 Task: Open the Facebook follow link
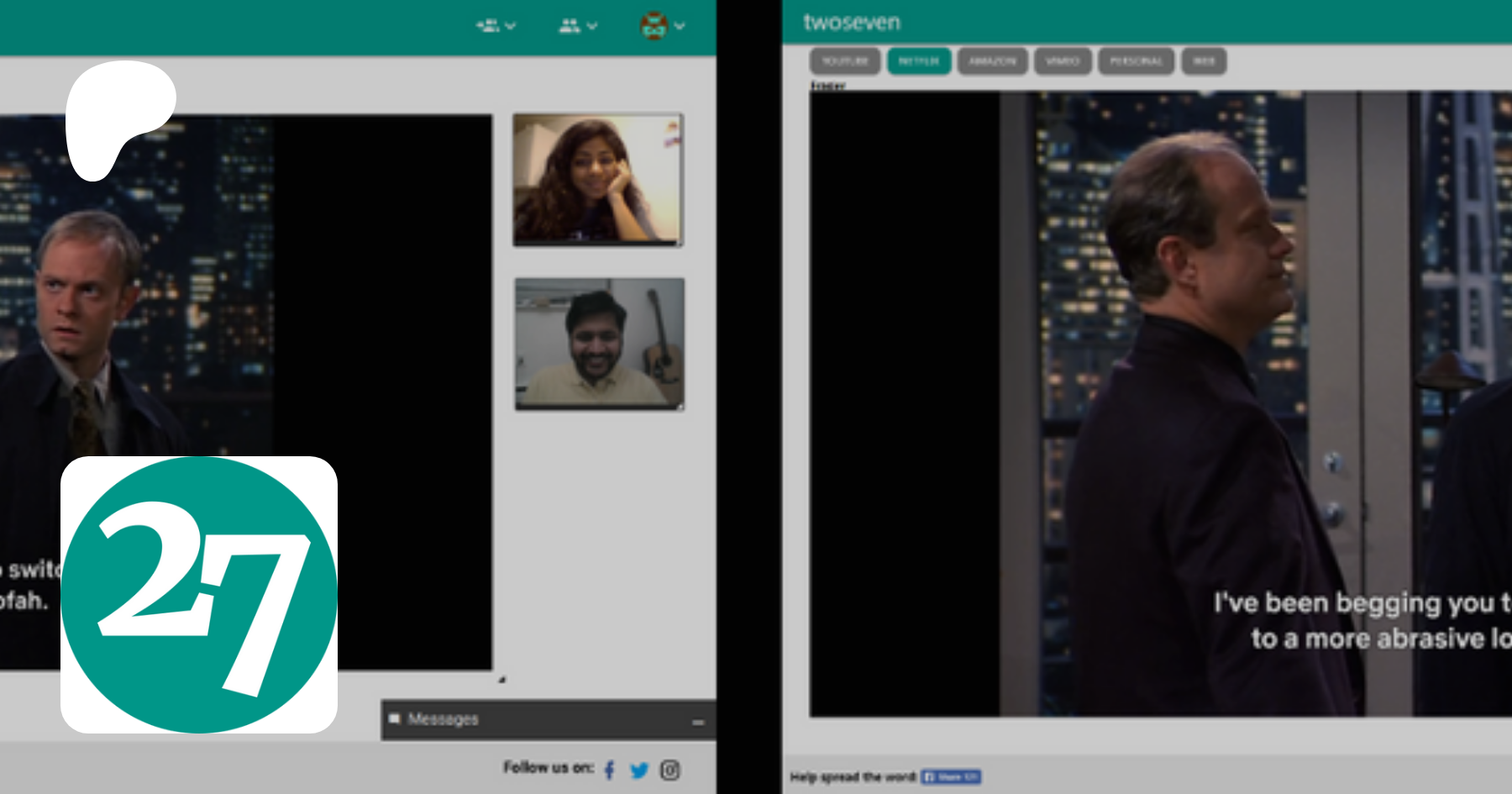pos(609,770)
